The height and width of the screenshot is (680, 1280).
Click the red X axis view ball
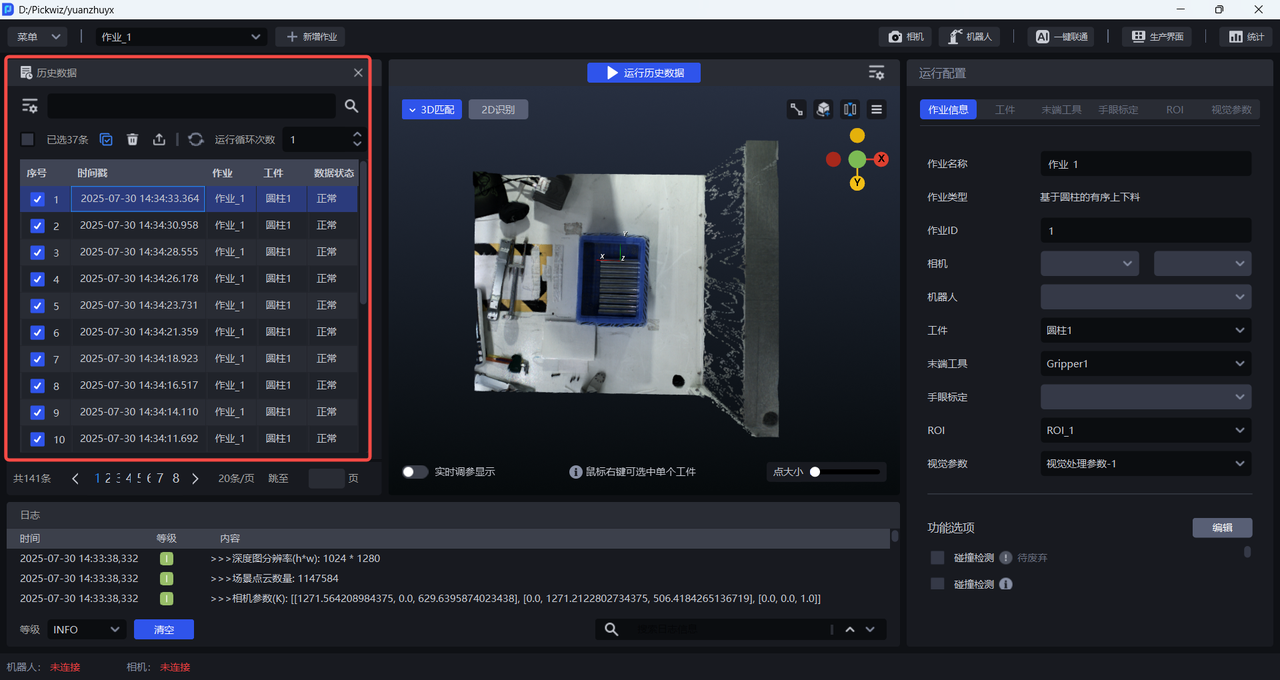(881, 159)
